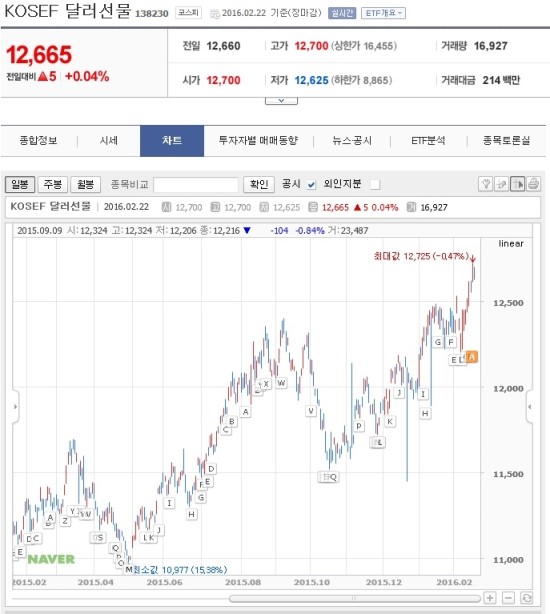The image size is (550, 614).
Task: Click the 거래대금 214 백만 value
Action: pyautogui.click(x=501, y=80)
